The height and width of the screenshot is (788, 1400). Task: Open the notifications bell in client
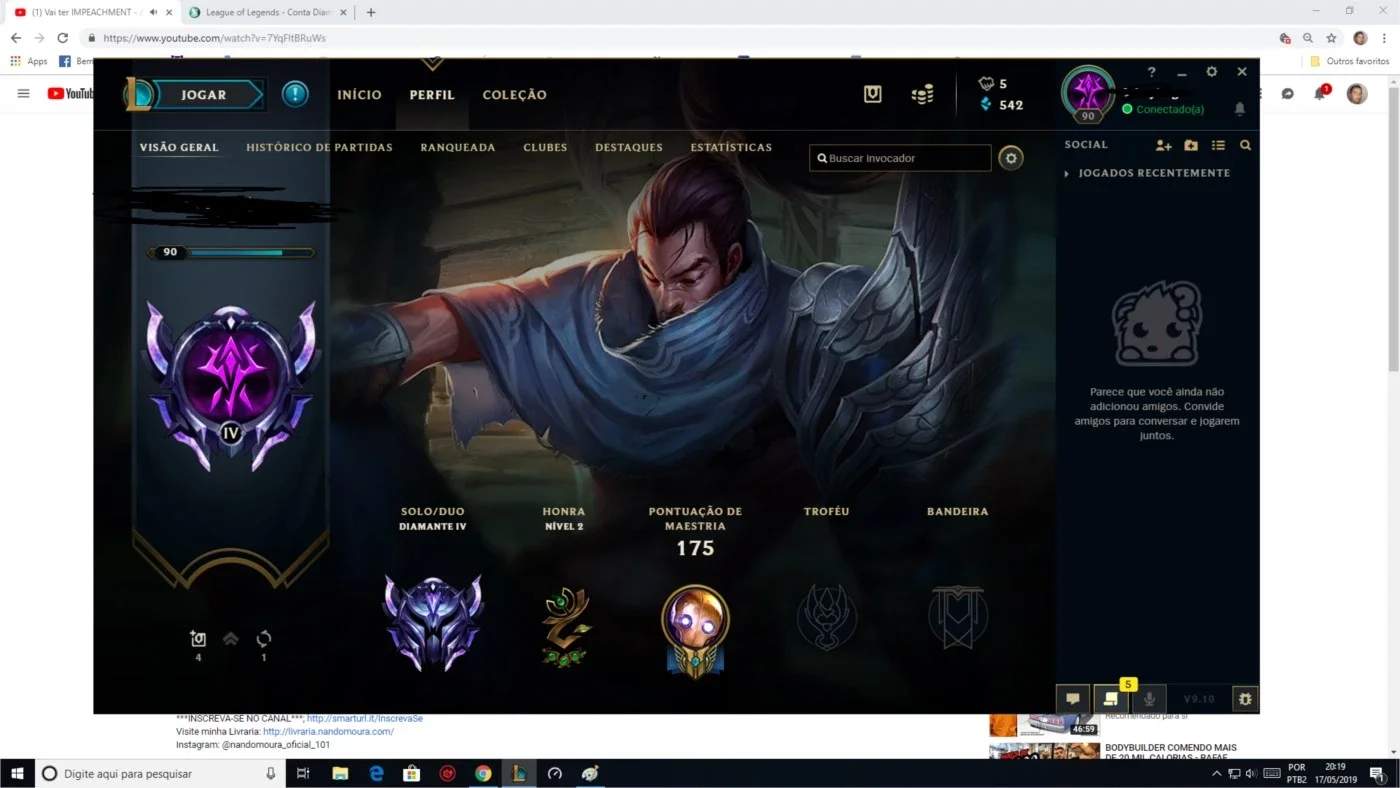point(1240,108)
